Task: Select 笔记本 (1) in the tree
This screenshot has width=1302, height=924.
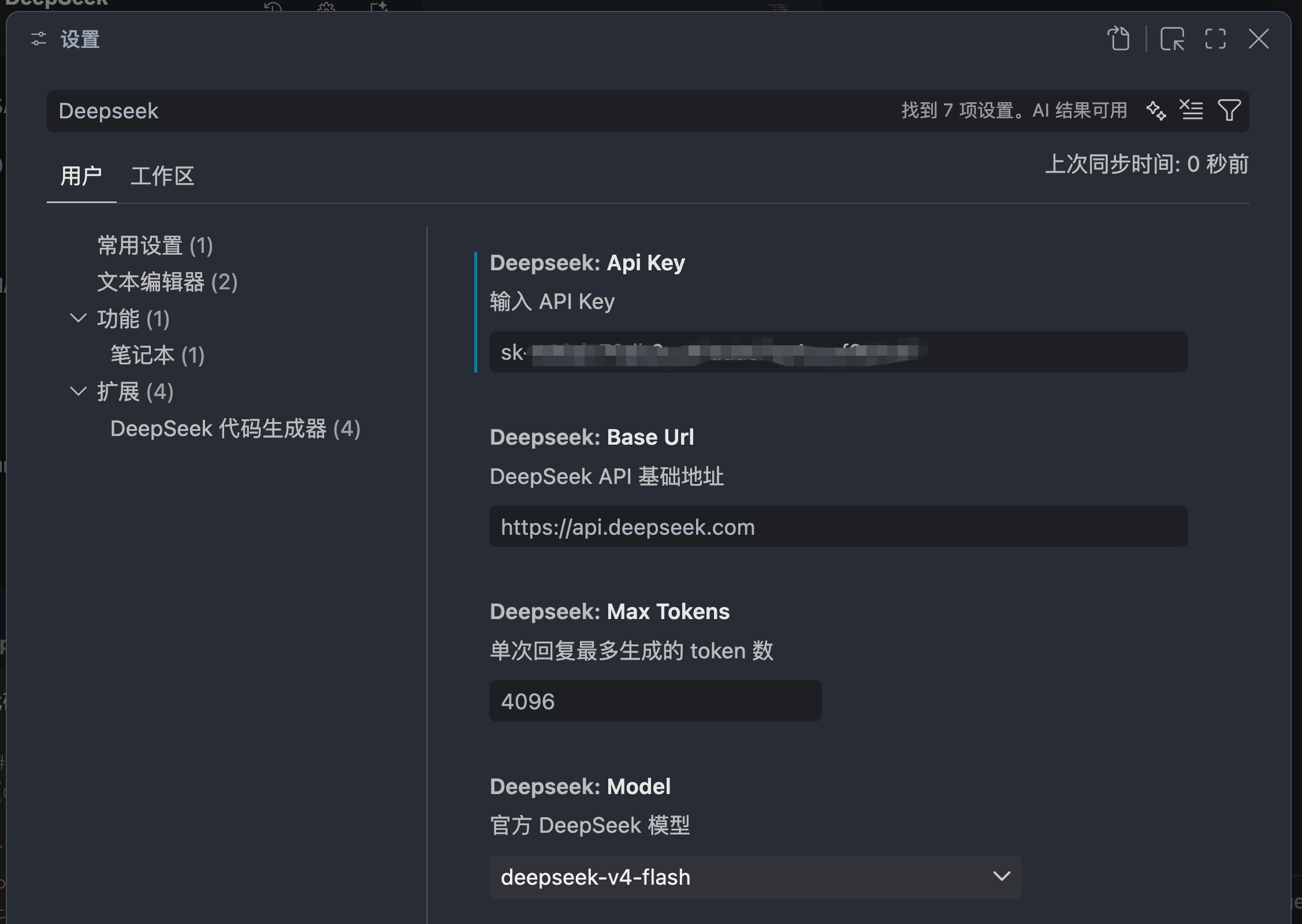Action: click(x=158, y=355)
